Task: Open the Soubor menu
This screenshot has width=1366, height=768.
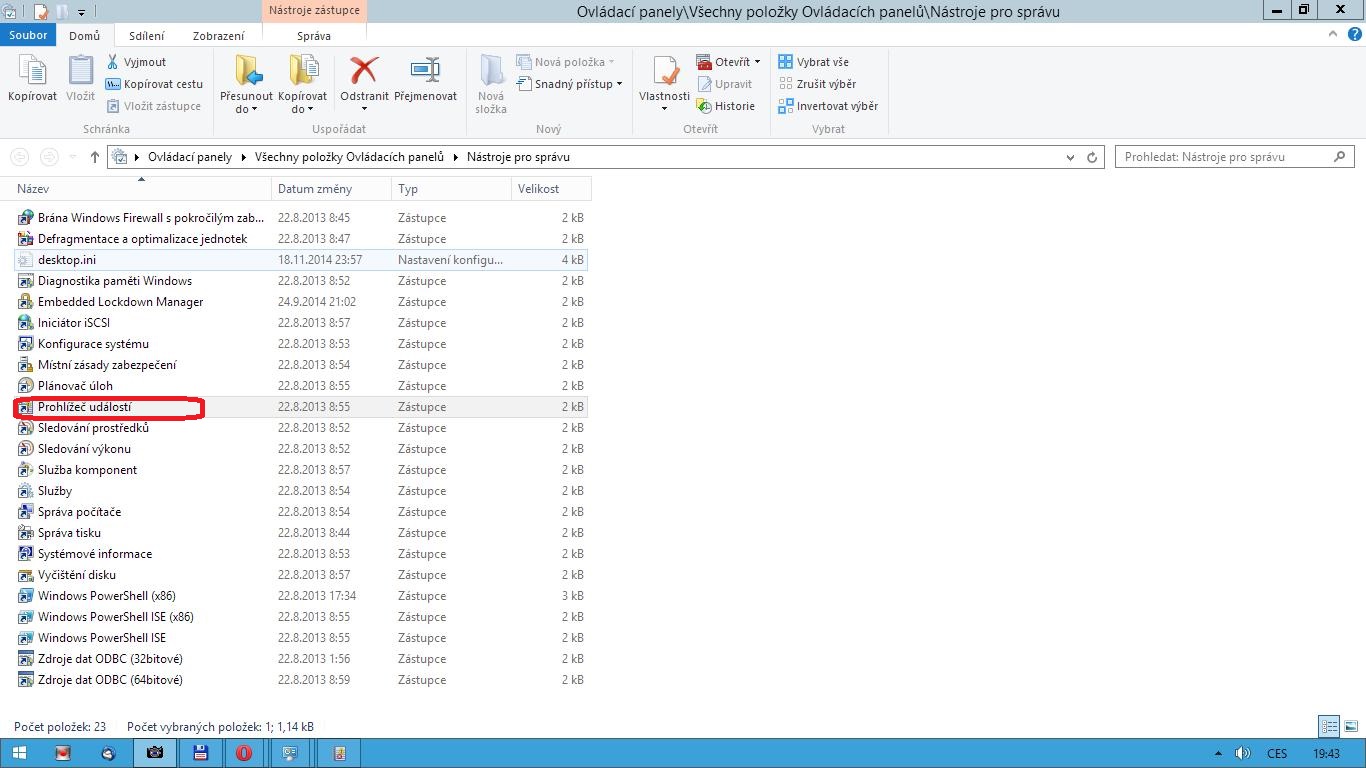Action: click(28, 36)
